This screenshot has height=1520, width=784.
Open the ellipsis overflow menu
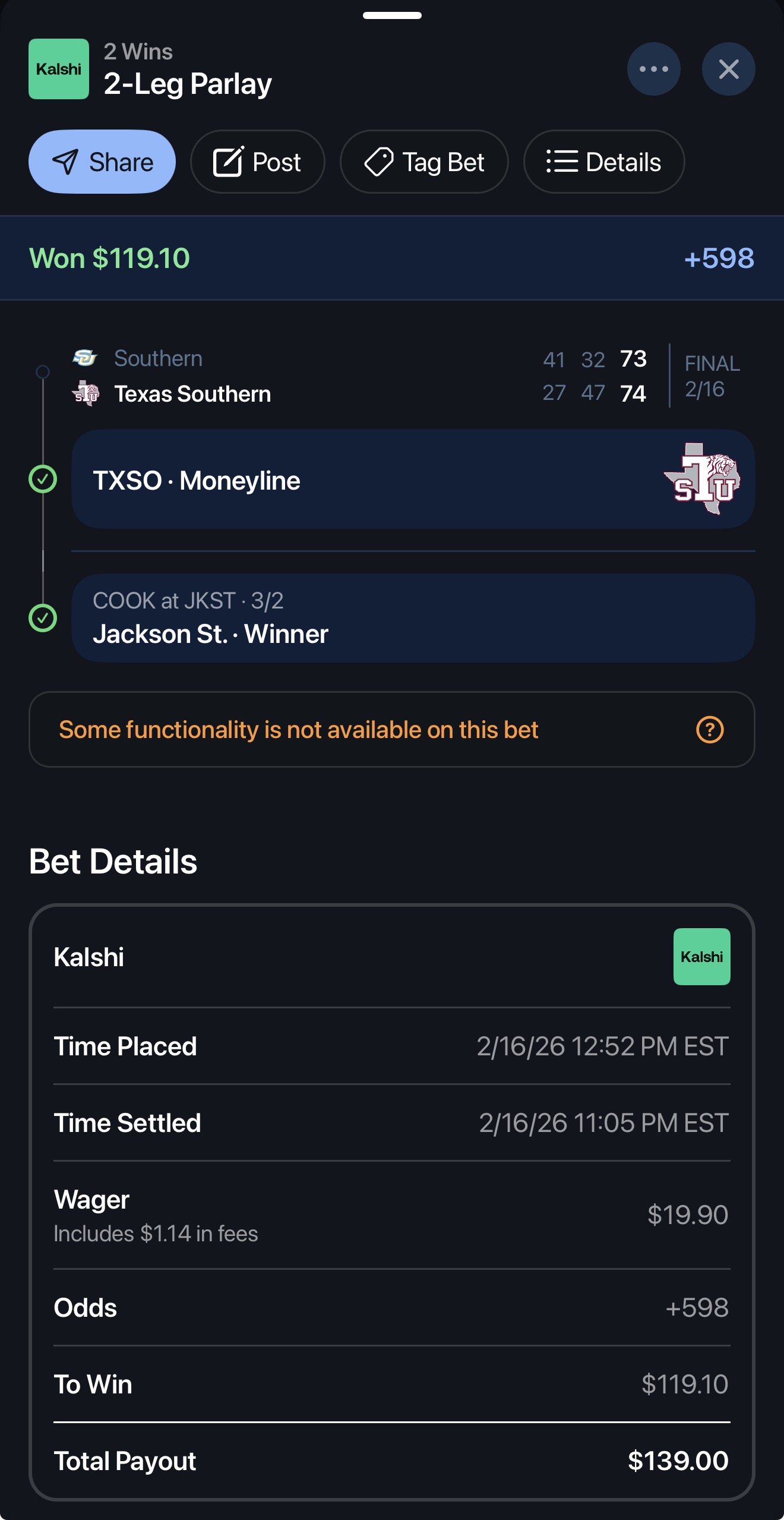point(653,69)
